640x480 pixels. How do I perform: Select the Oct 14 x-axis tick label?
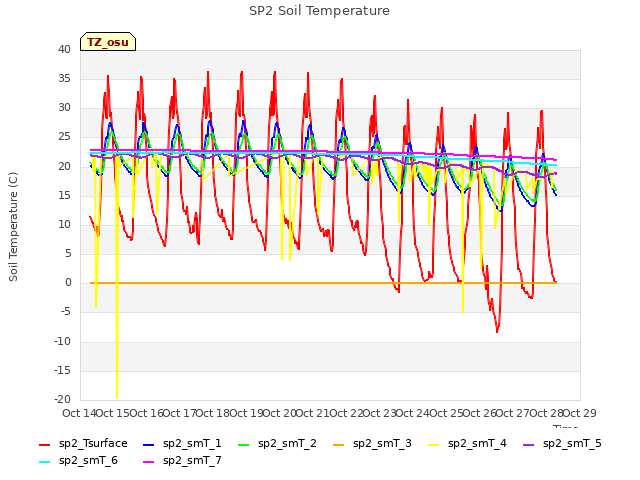(80, 413)
